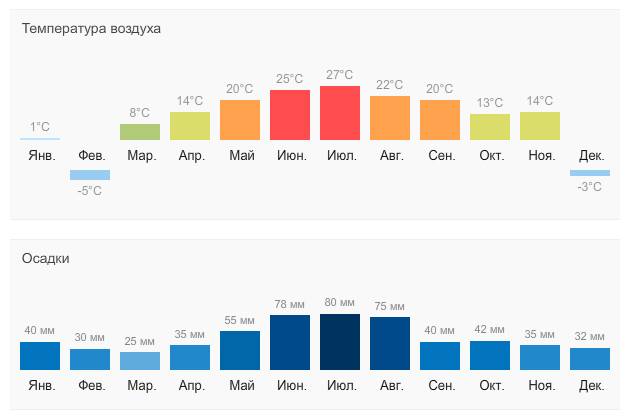Screen dimensions: 630x420
Task: Click the Окт. 42 мм precipitation bar
Action: 490,356
